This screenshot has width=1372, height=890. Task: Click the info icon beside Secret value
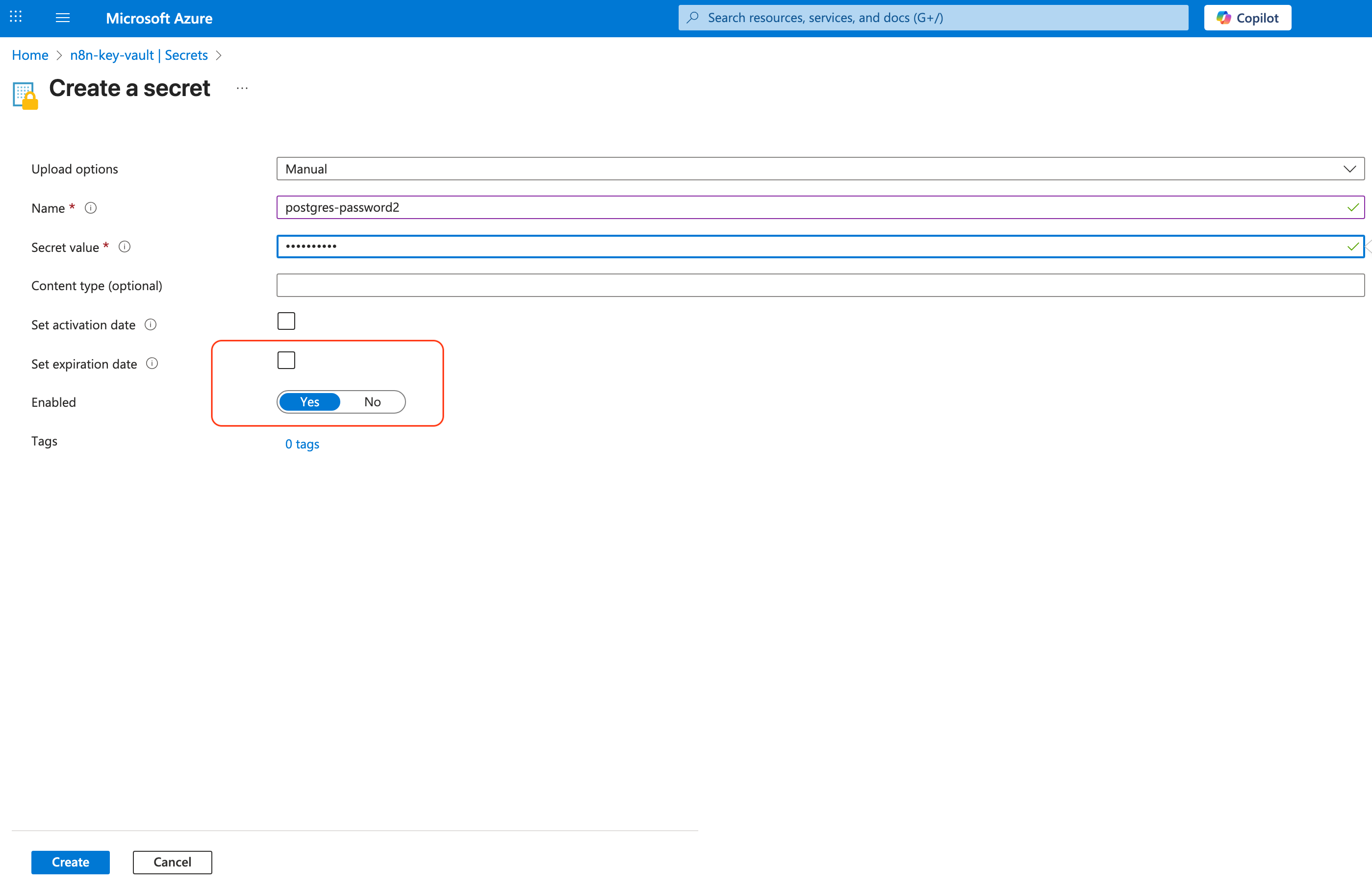(x=125, y=247)
